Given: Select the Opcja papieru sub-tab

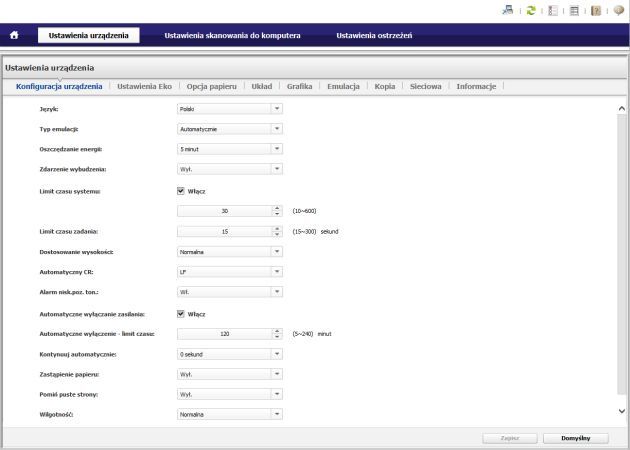Looking at the screenshot, I should coord(211,86).
